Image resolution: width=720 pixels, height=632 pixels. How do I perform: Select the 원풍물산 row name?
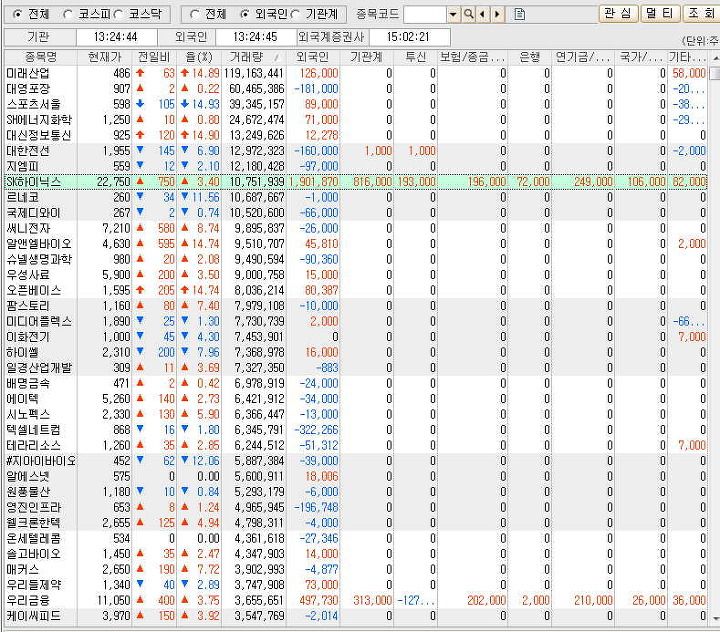coord(28,492)
